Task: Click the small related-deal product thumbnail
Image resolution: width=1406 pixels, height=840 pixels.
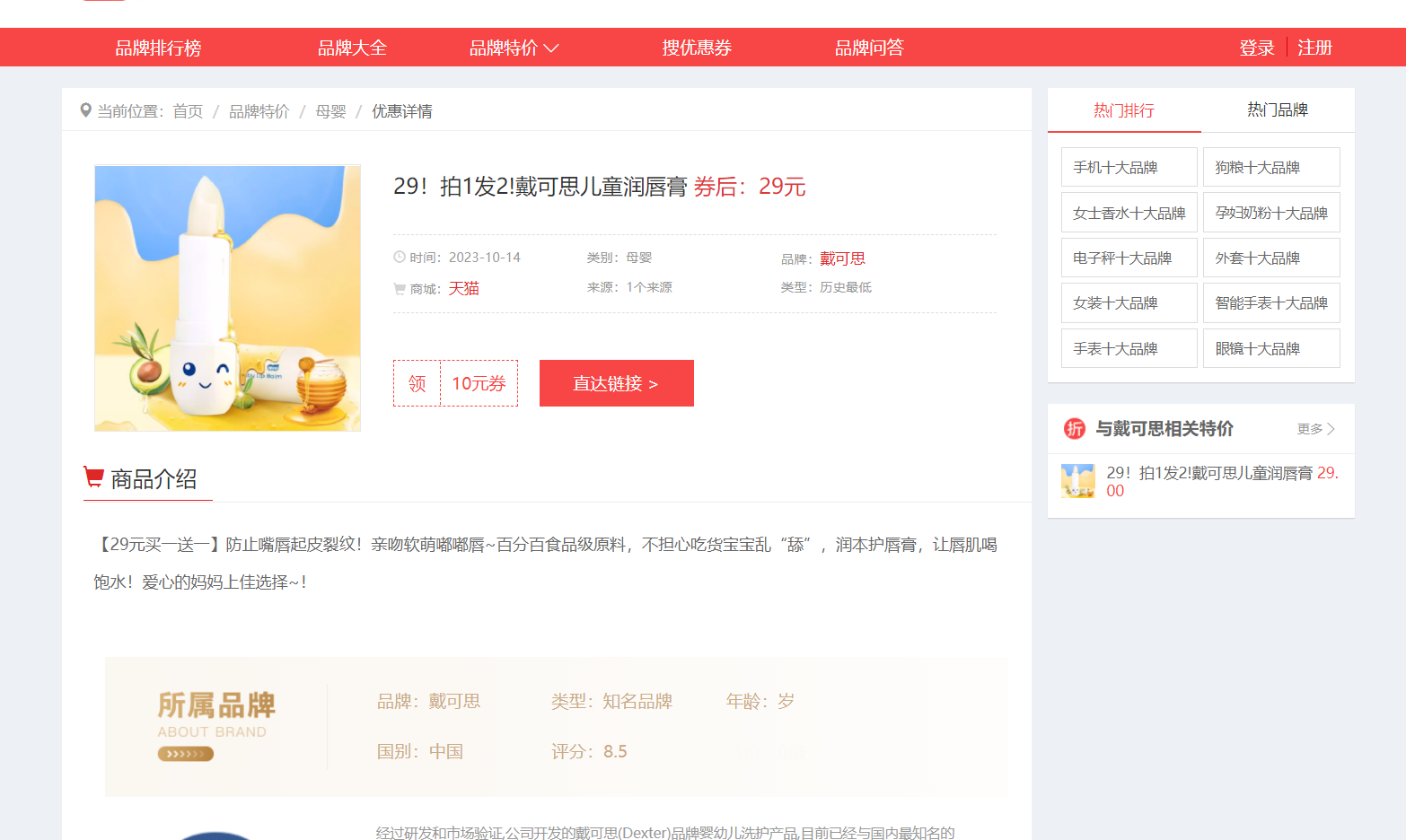Action: tap(1077, 481)
